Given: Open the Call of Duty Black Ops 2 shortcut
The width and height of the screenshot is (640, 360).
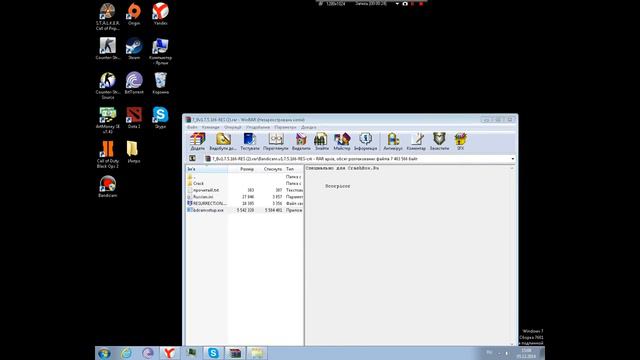Looking at the screenshot, I should [108, 154].
